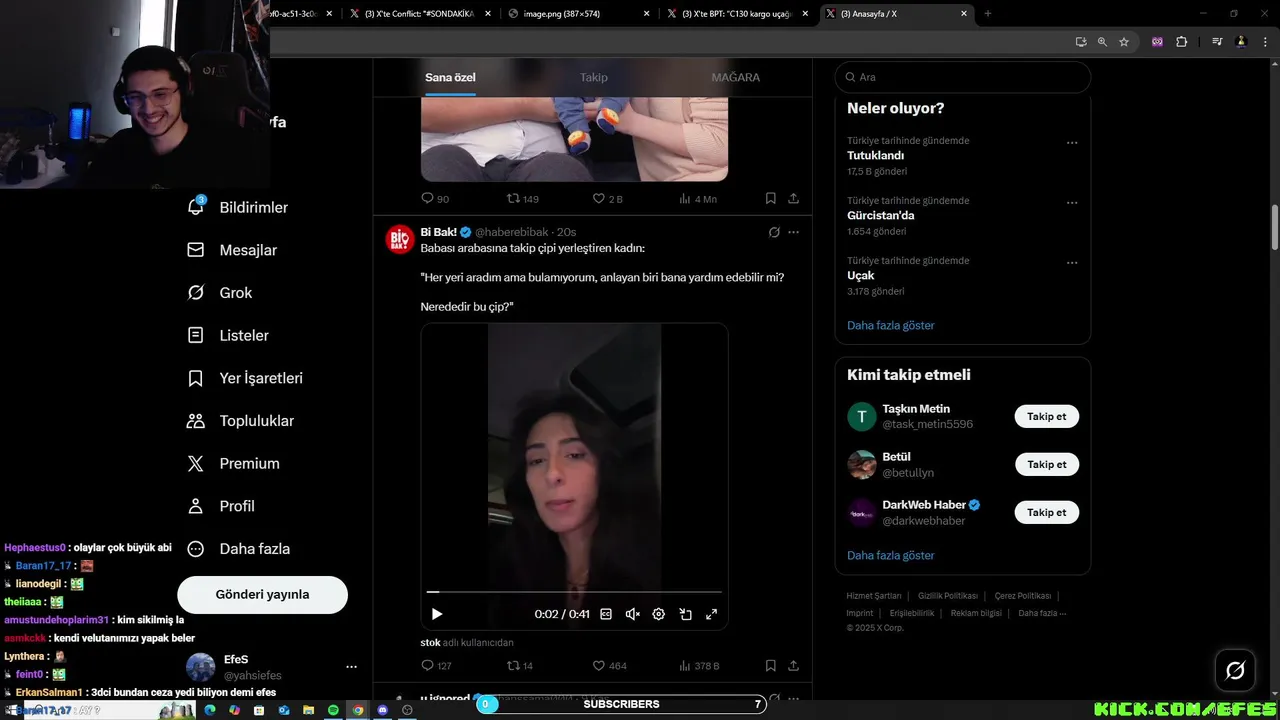Open Bildirimler notifications bell icon

tap(196, 207)
